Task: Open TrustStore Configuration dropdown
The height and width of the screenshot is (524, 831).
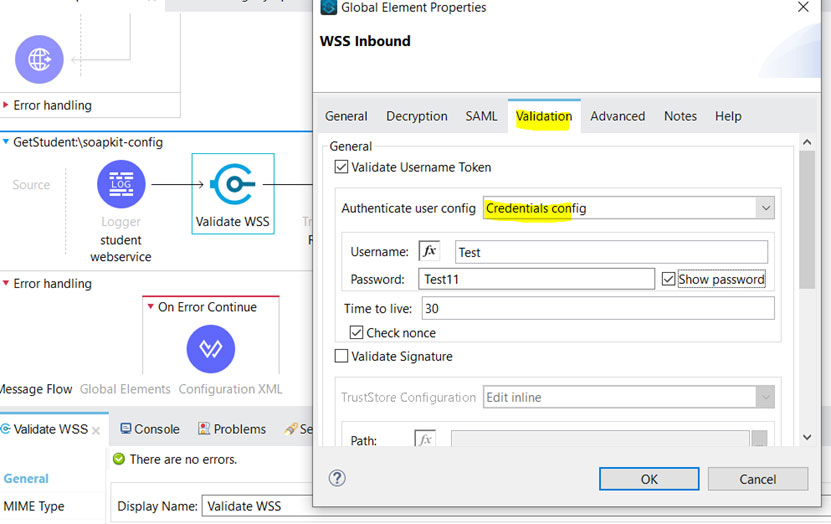Action: pos(765,397)
